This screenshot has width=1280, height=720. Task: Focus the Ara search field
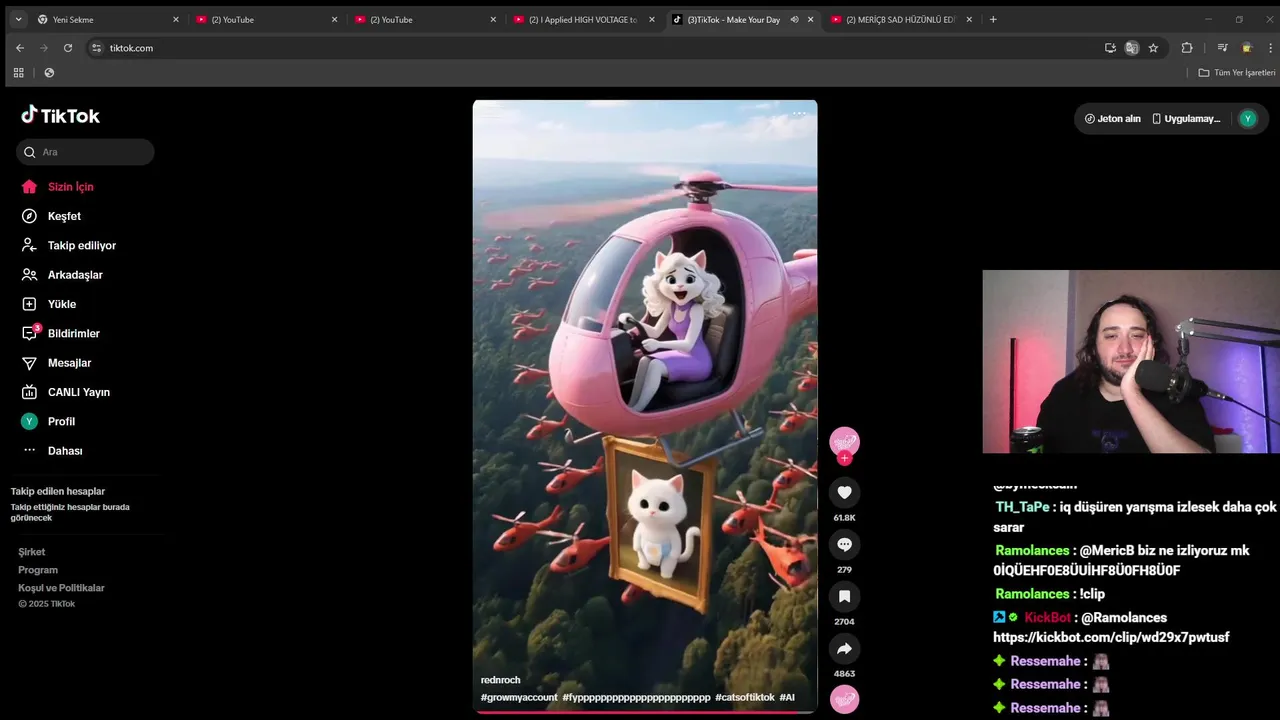point(85,152)
